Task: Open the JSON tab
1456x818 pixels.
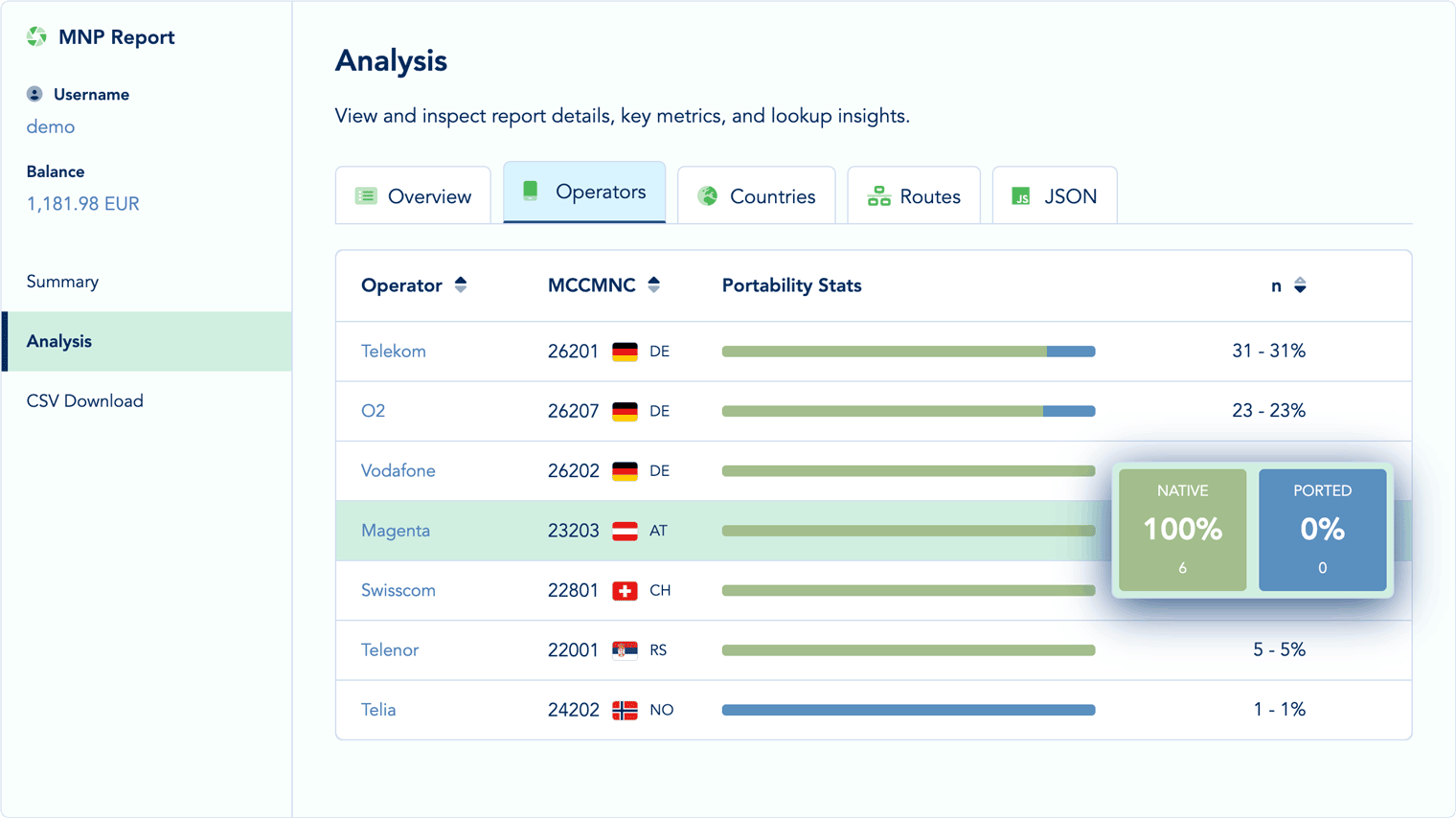Action: click(1054, 194)
